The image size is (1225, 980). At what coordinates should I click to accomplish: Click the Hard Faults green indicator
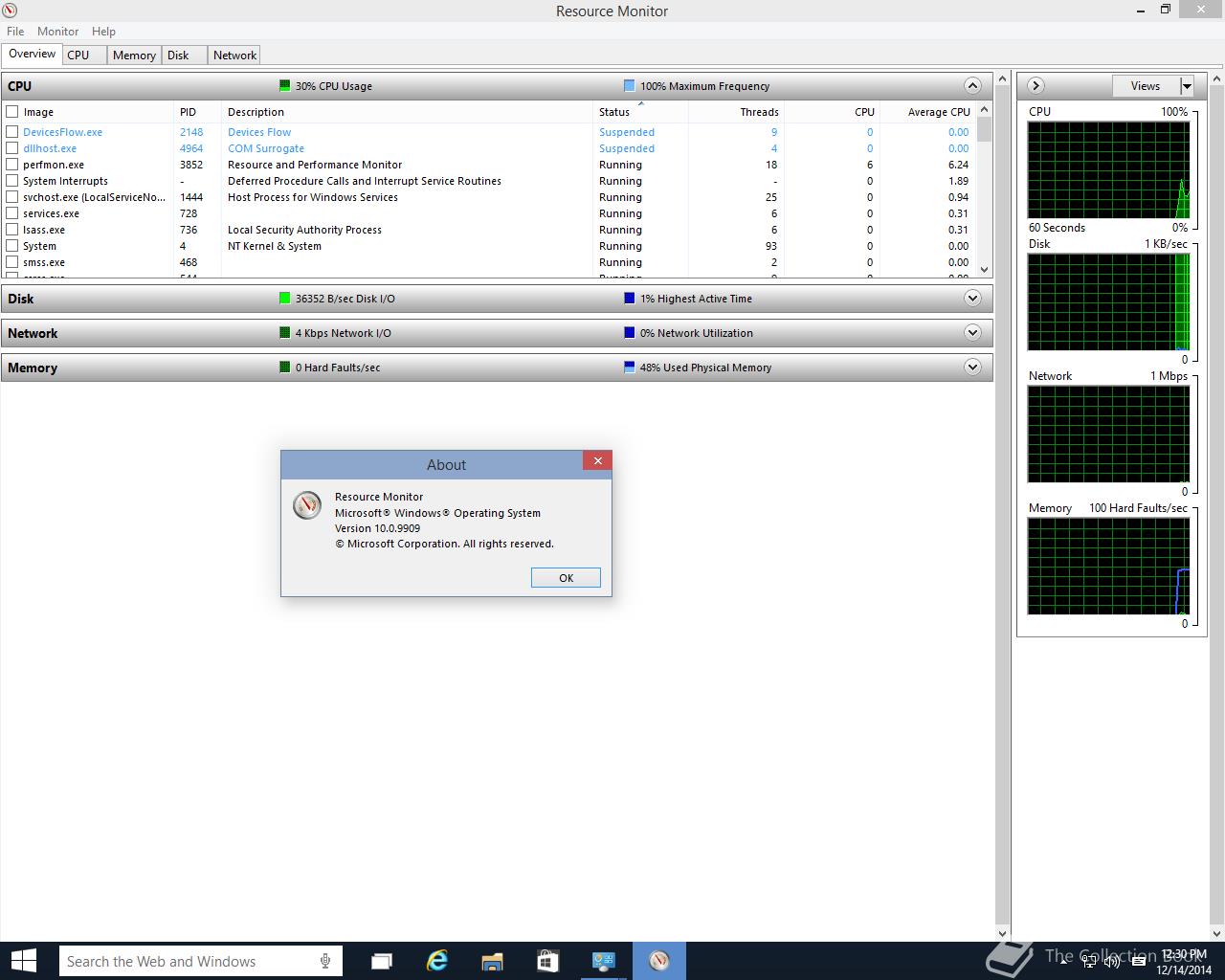pos(284,367)
